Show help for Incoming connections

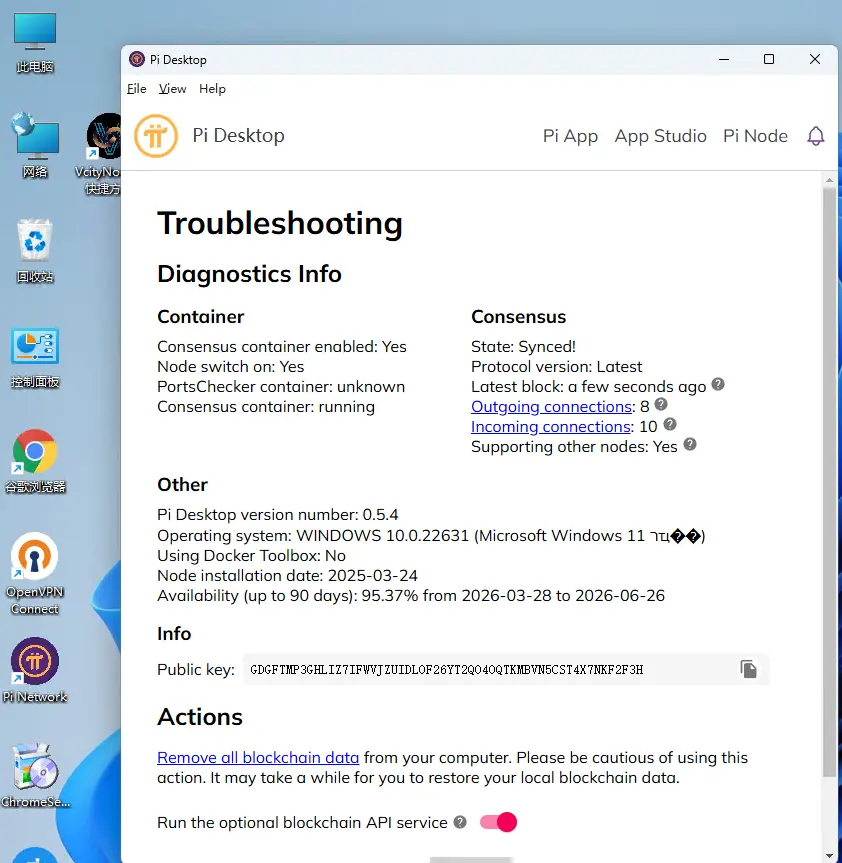point(670,424)
